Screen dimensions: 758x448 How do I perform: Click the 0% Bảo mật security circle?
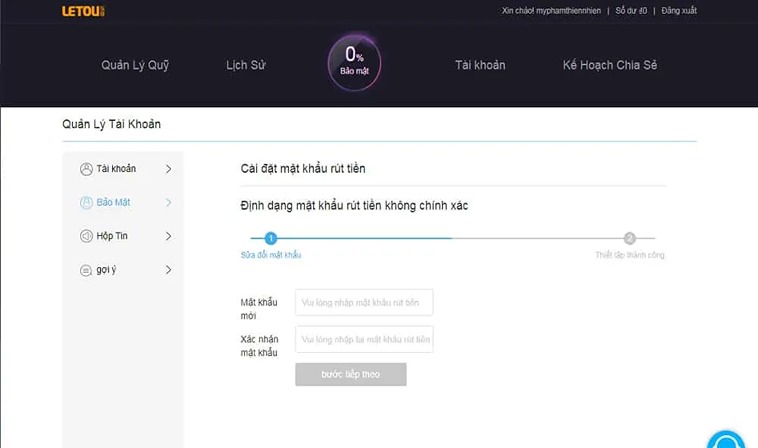(x=354, y=62)
